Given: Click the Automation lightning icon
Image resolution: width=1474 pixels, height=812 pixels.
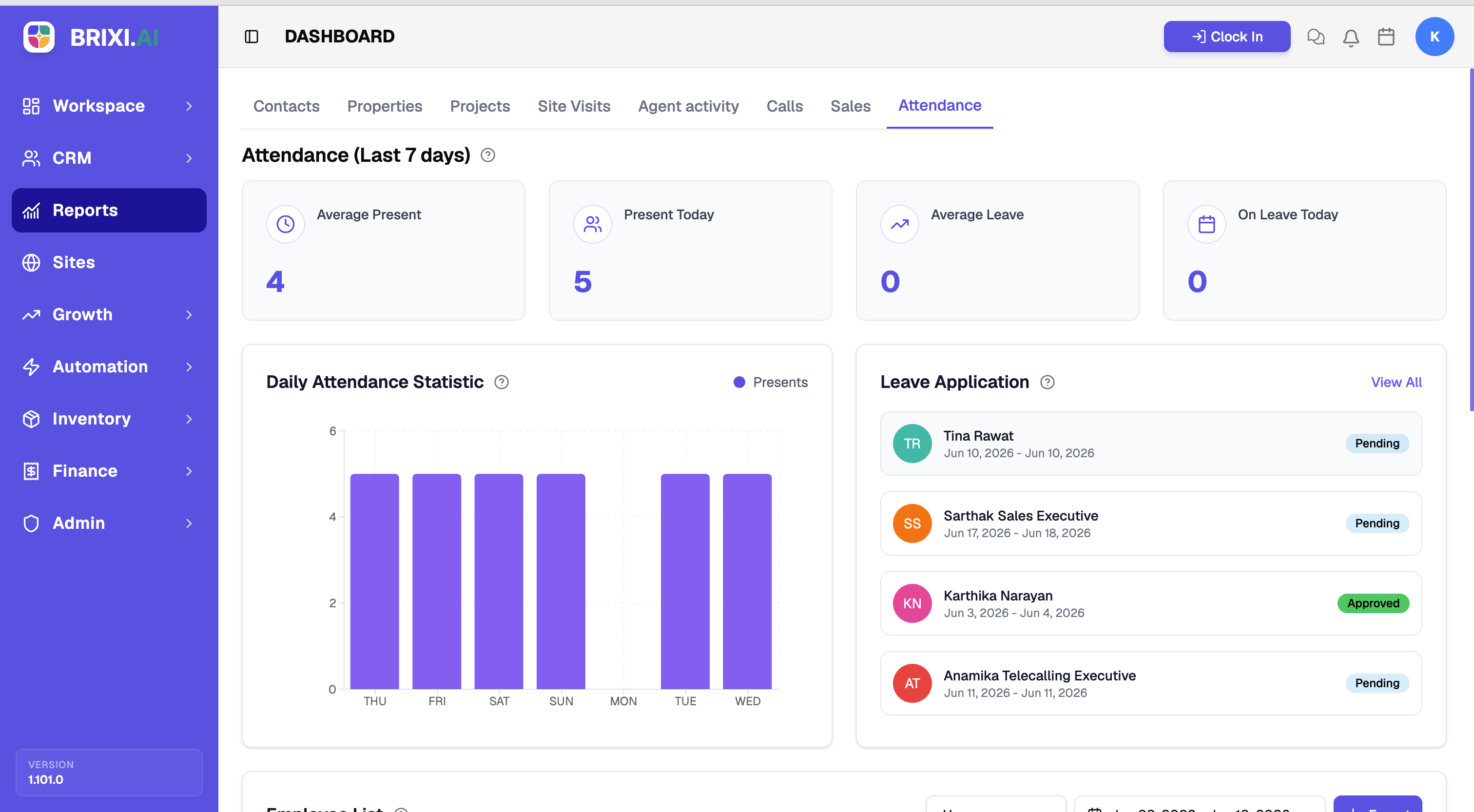Looking at the screenshot, I should (31, 366).
